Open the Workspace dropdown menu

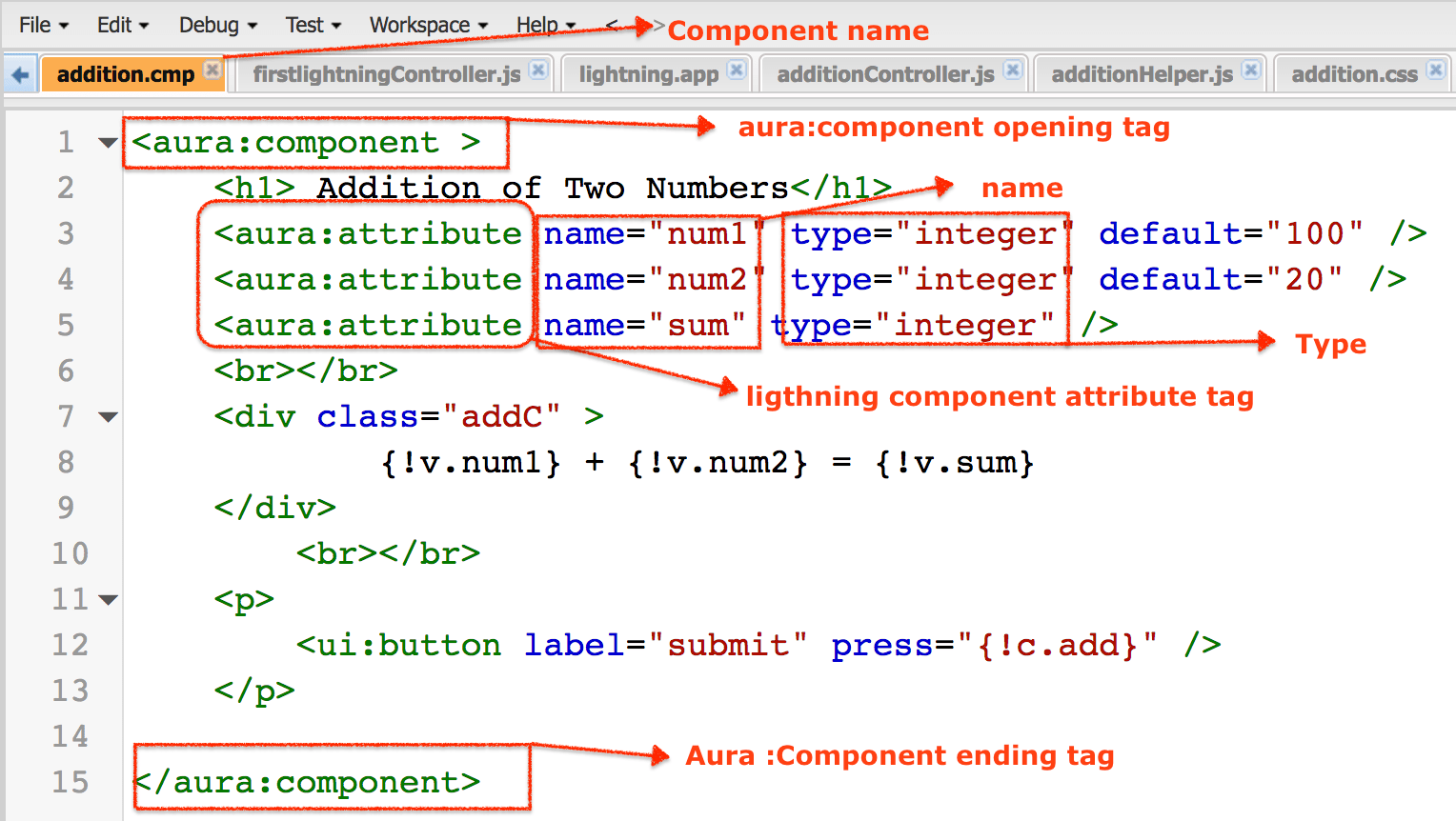coord(420,25)
